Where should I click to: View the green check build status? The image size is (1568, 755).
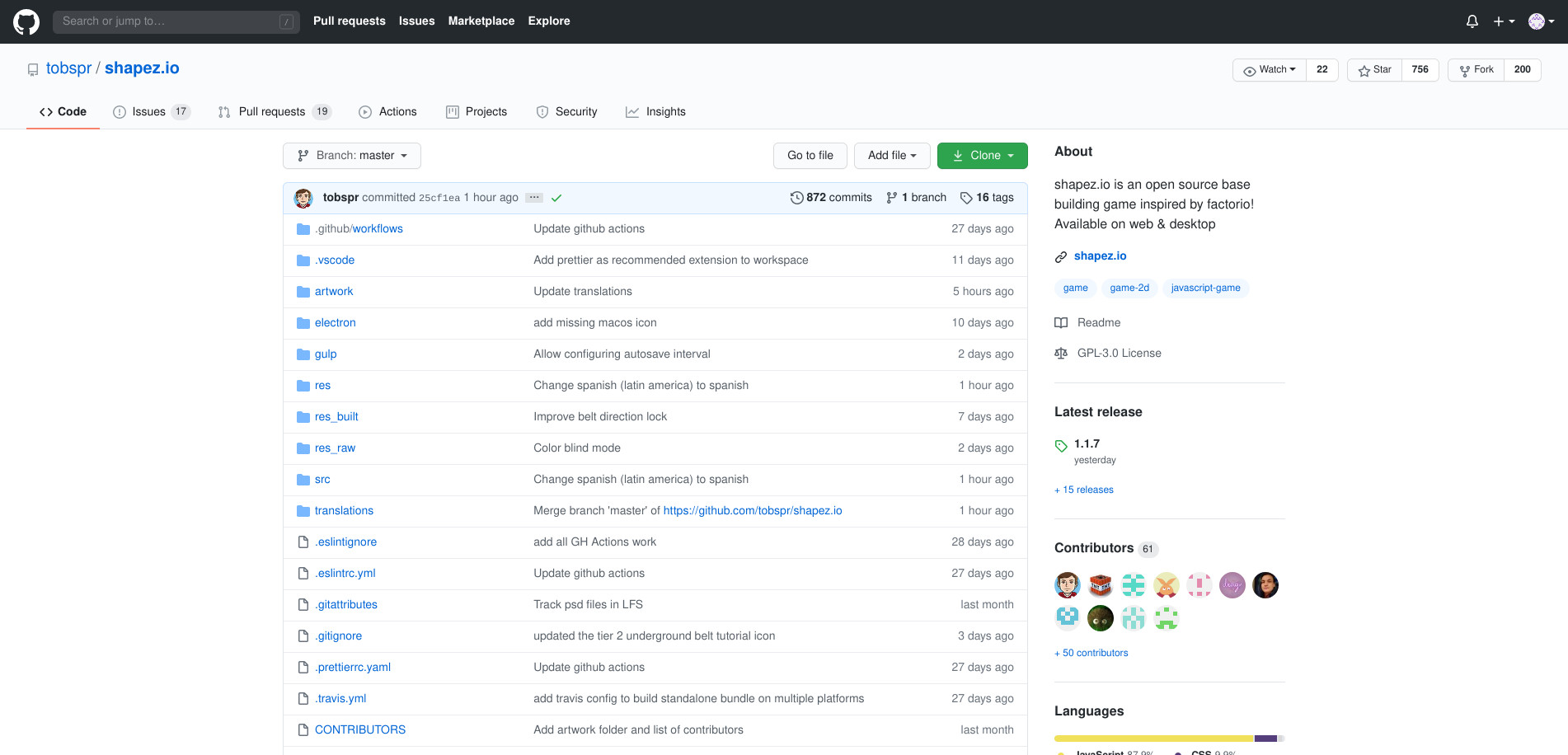[556, 198]
